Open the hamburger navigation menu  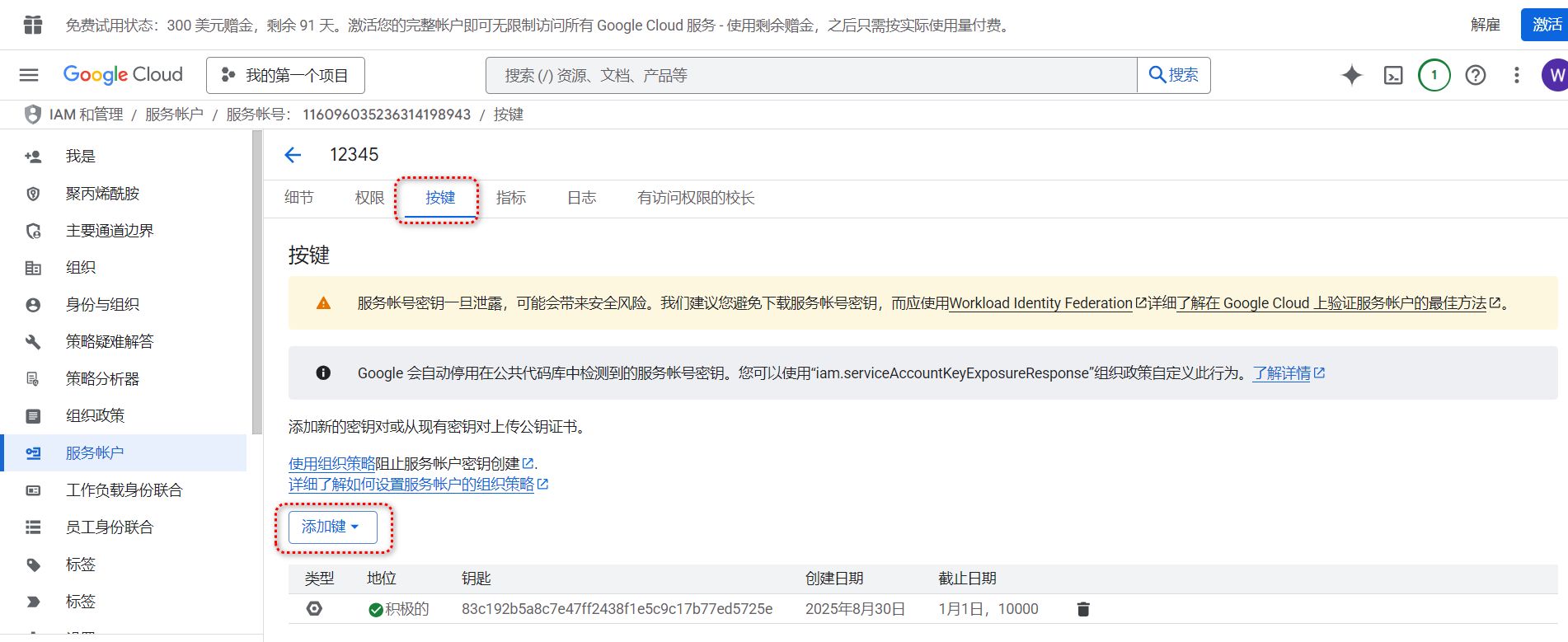[29, 75]
